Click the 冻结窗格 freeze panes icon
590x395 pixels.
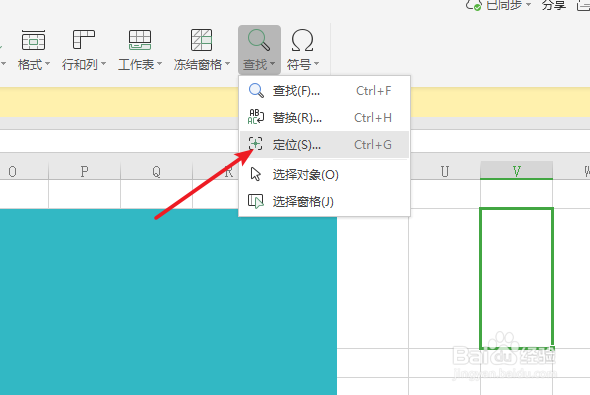(201, 40)
